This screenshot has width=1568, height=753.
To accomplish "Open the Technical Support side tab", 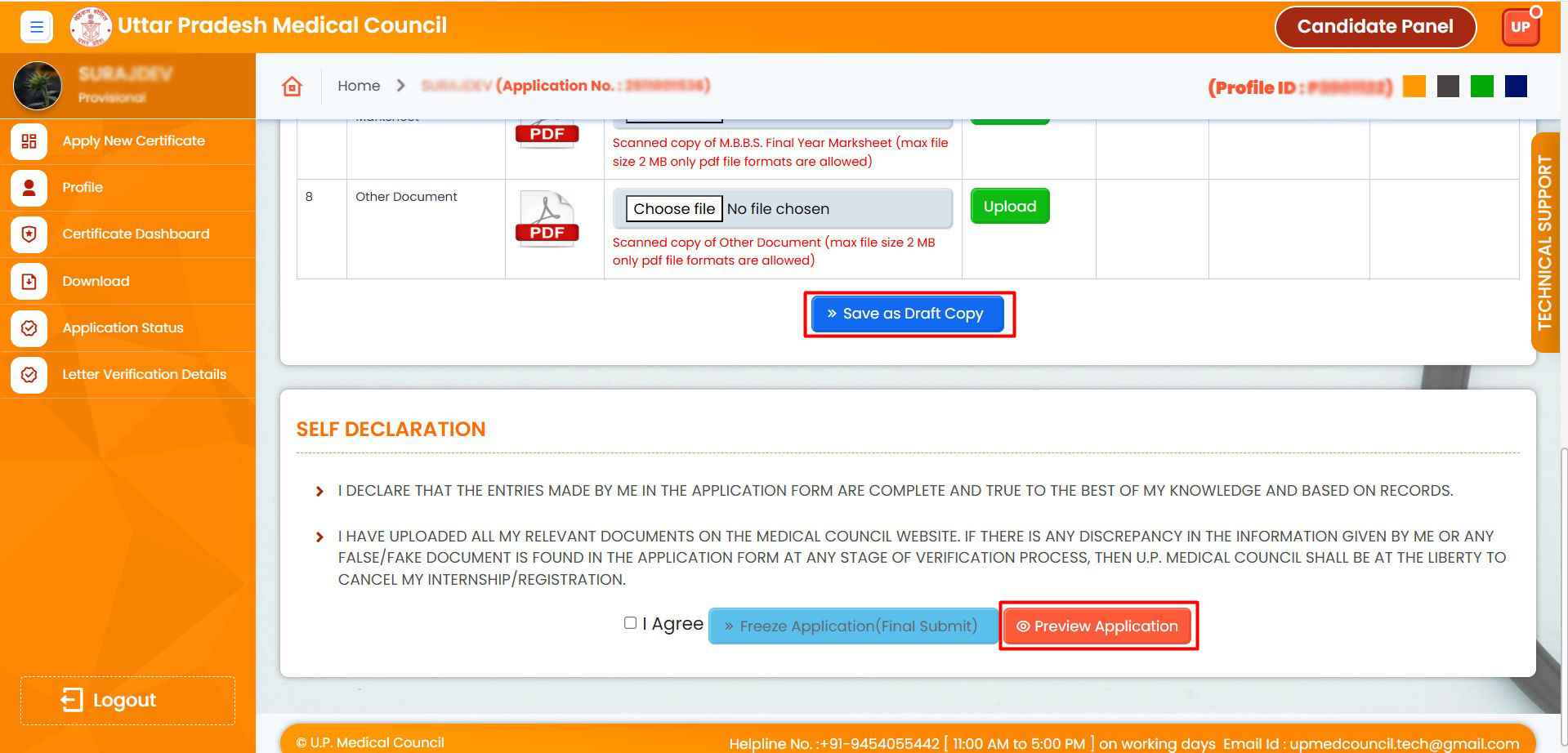I will coord(1544,243).
